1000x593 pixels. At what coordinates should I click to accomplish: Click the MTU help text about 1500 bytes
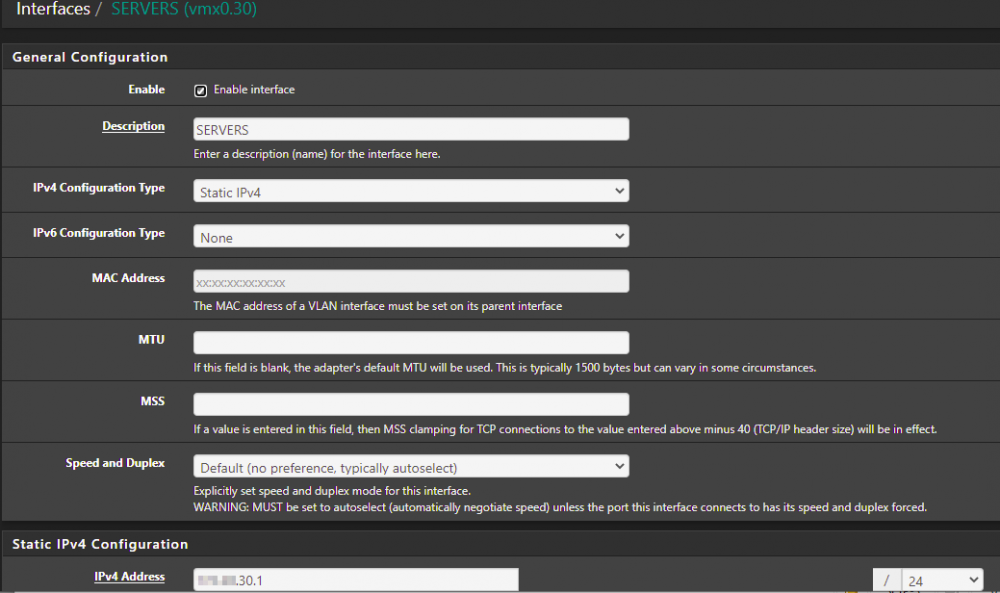(504, 368)
